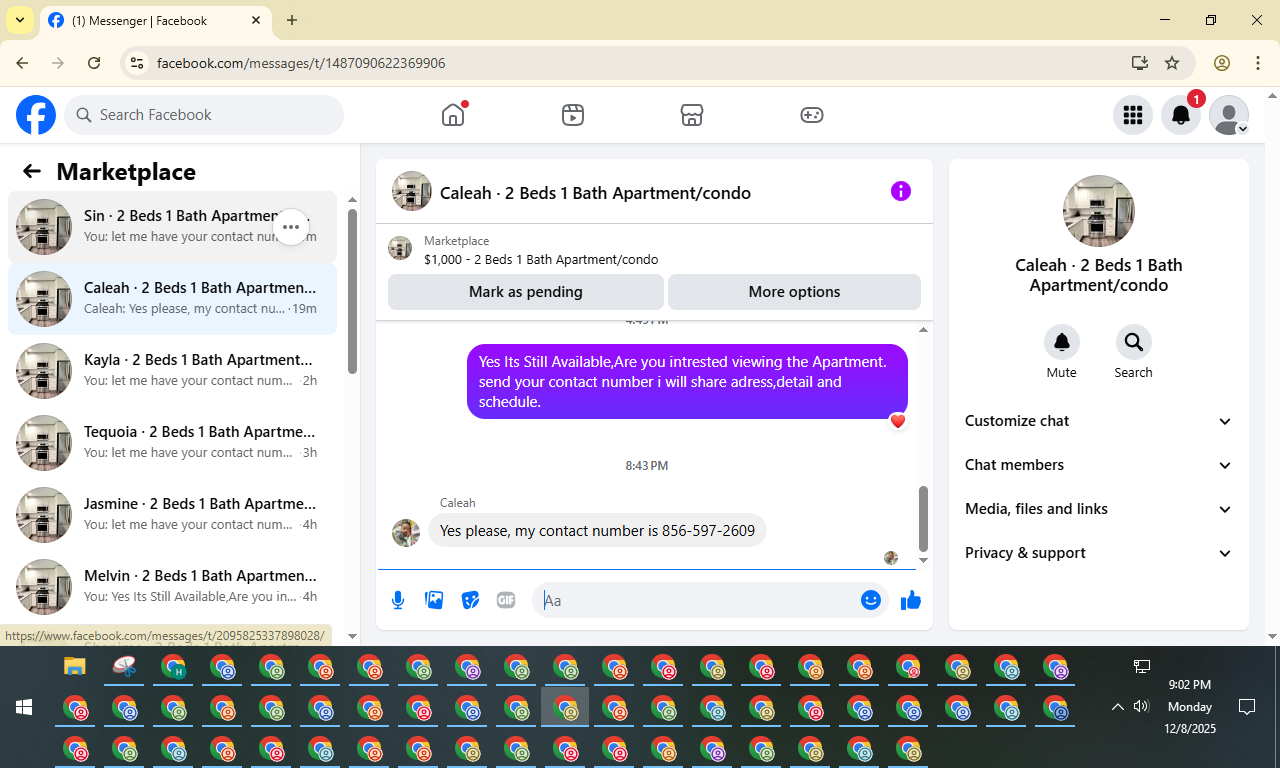Click the conversation list scrollbar

[x=352, y=290]
